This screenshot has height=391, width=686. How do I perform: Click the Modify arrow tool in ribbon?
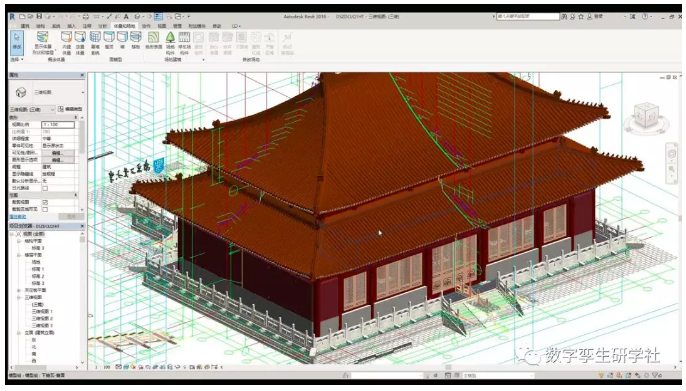coord(17,42)
